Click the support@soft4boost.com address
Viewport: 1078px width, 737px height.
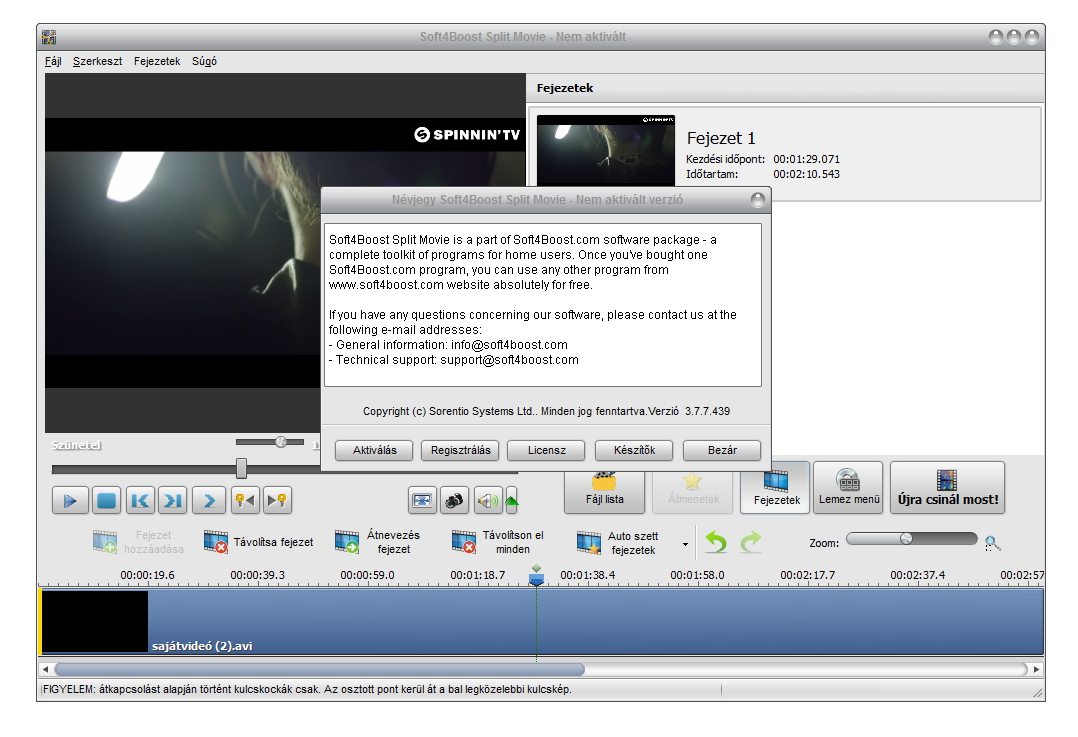point(509,360)
